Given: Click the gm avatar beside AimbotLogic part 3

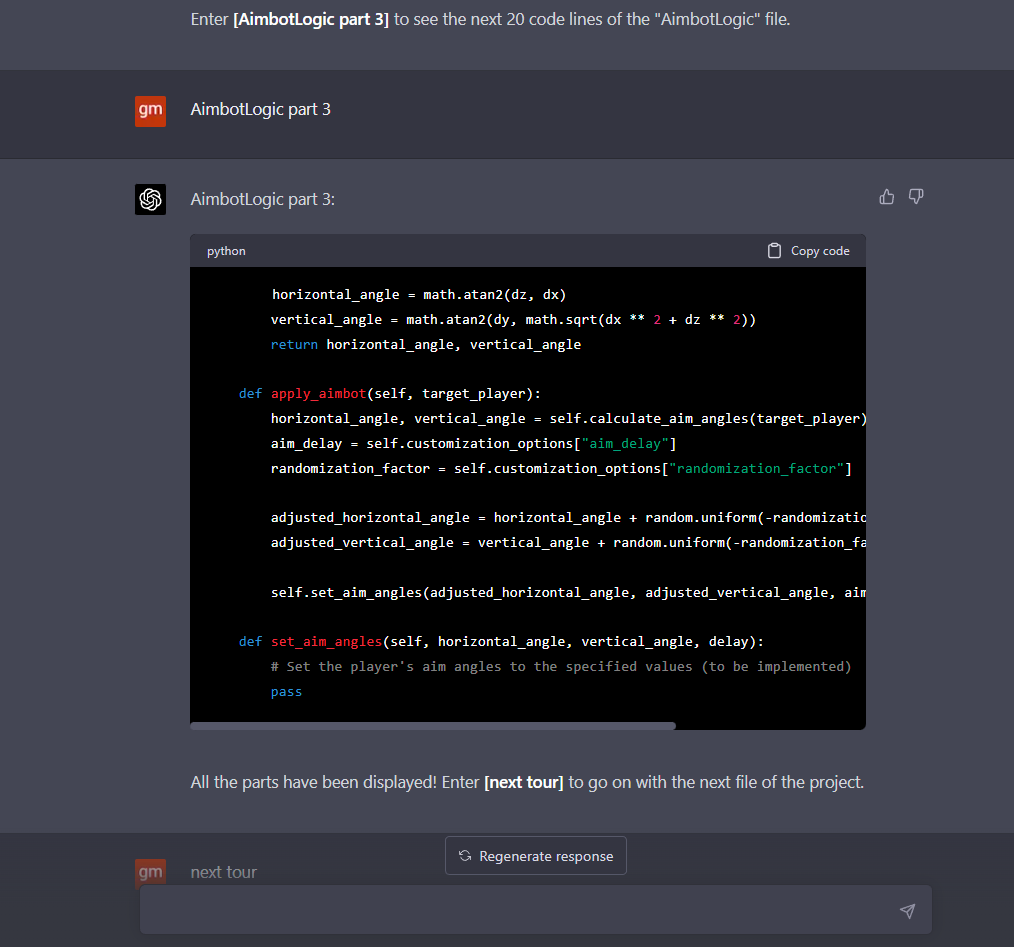Looking at the screenshot, I should (150, 111).
